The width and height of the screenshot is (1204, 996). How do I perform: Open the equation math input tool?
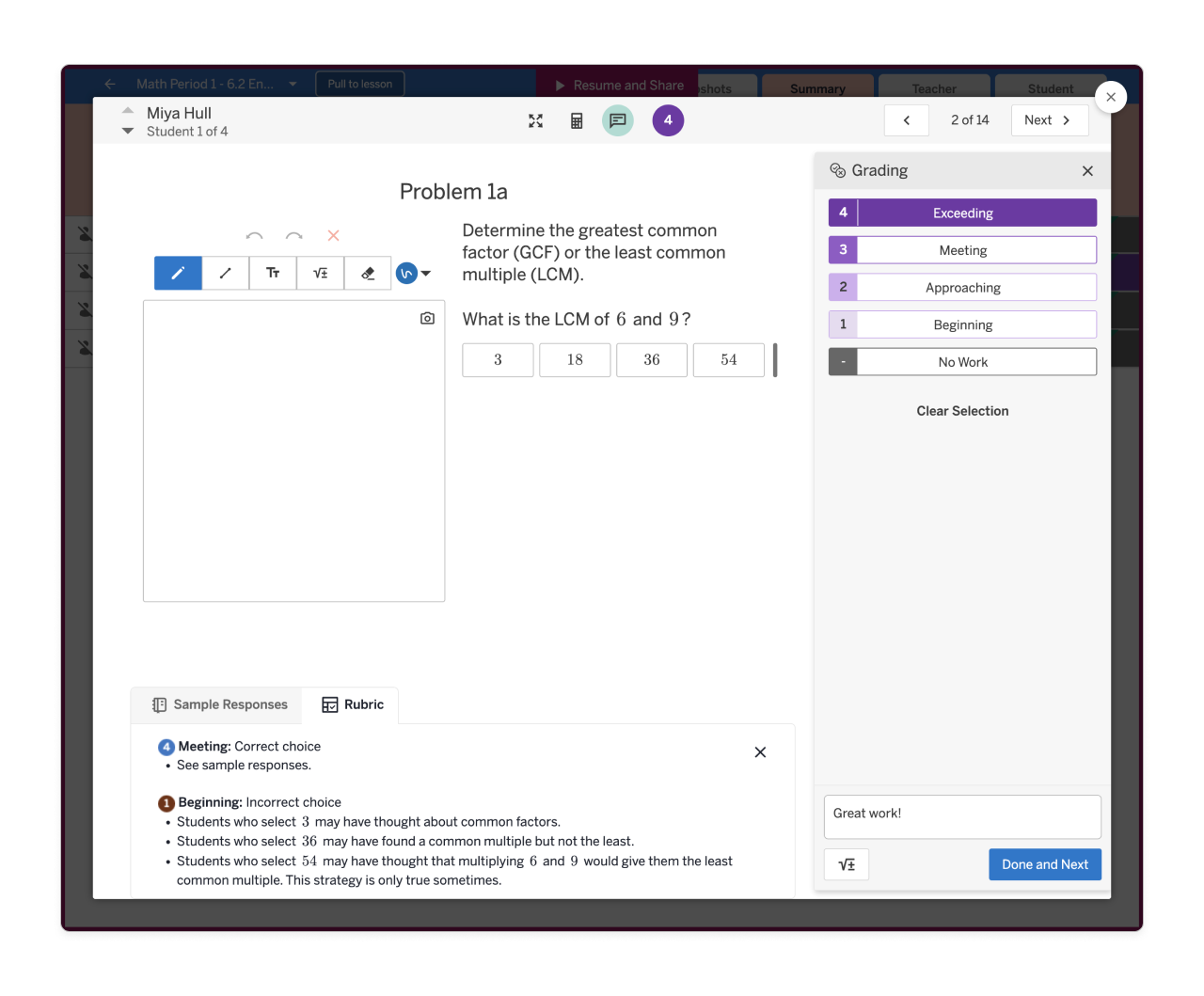coord(320,273)
